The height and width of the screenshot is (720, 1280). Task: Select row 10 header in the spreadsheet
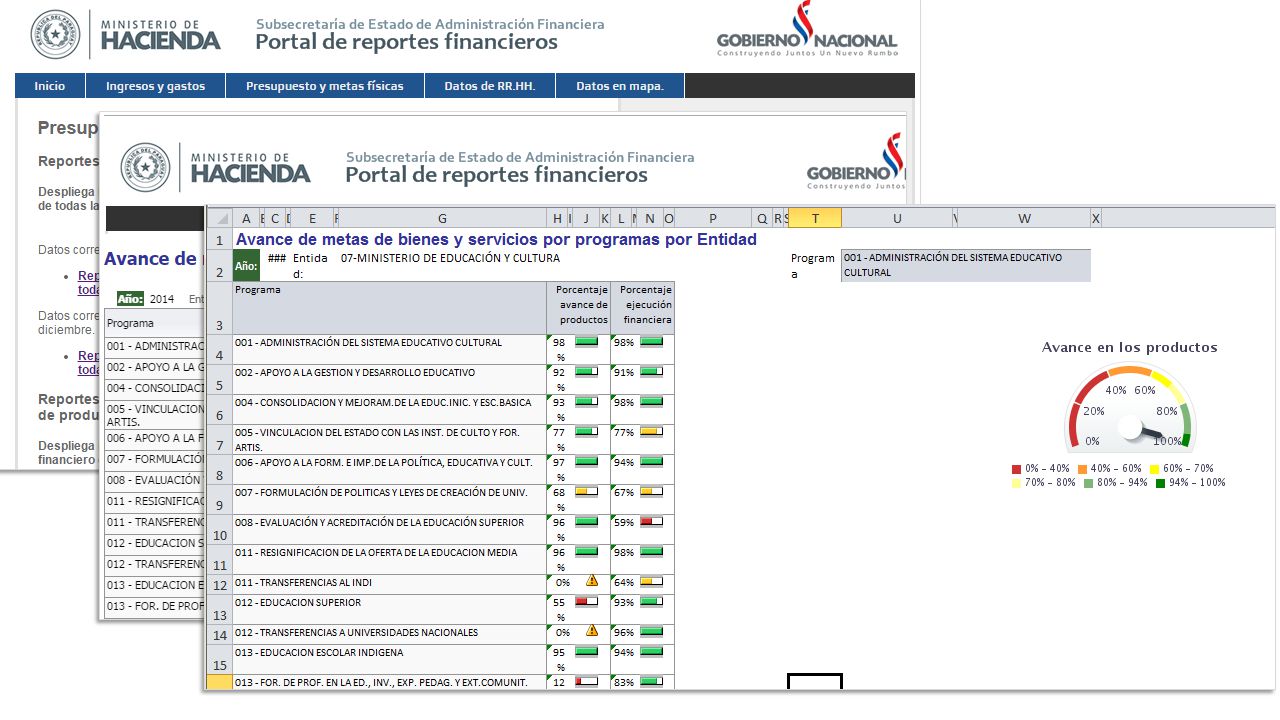pos(219,529)
